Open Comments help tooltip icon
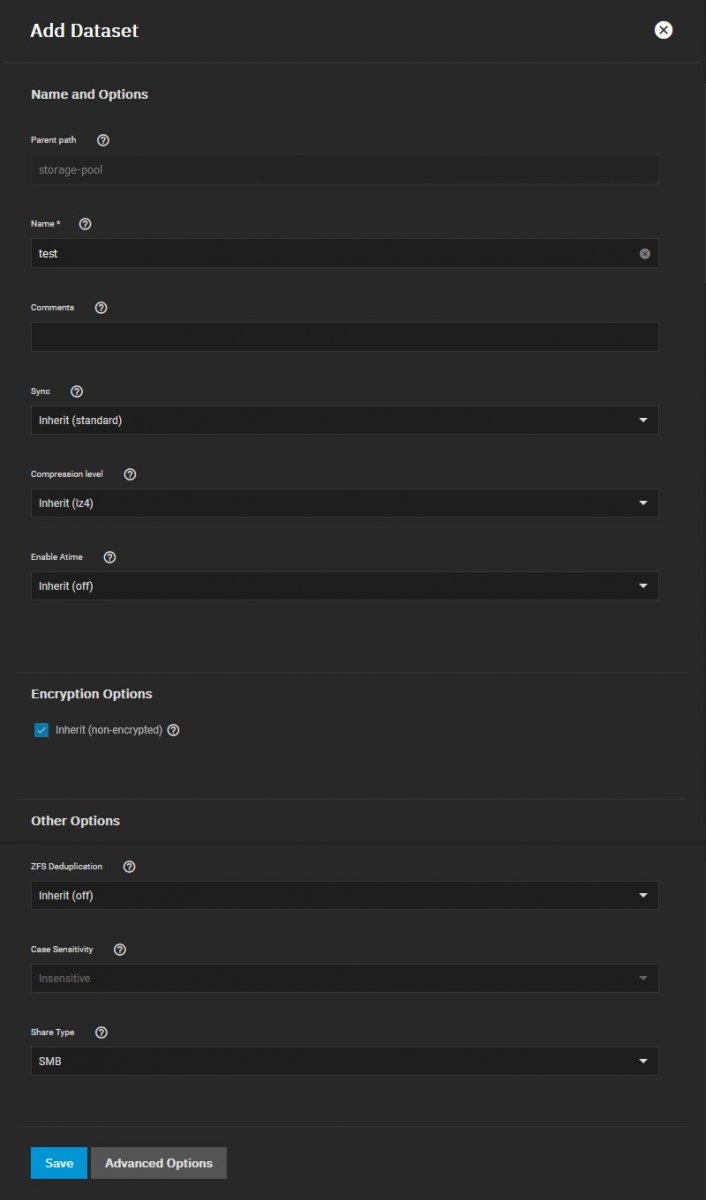 click(101, 308)
